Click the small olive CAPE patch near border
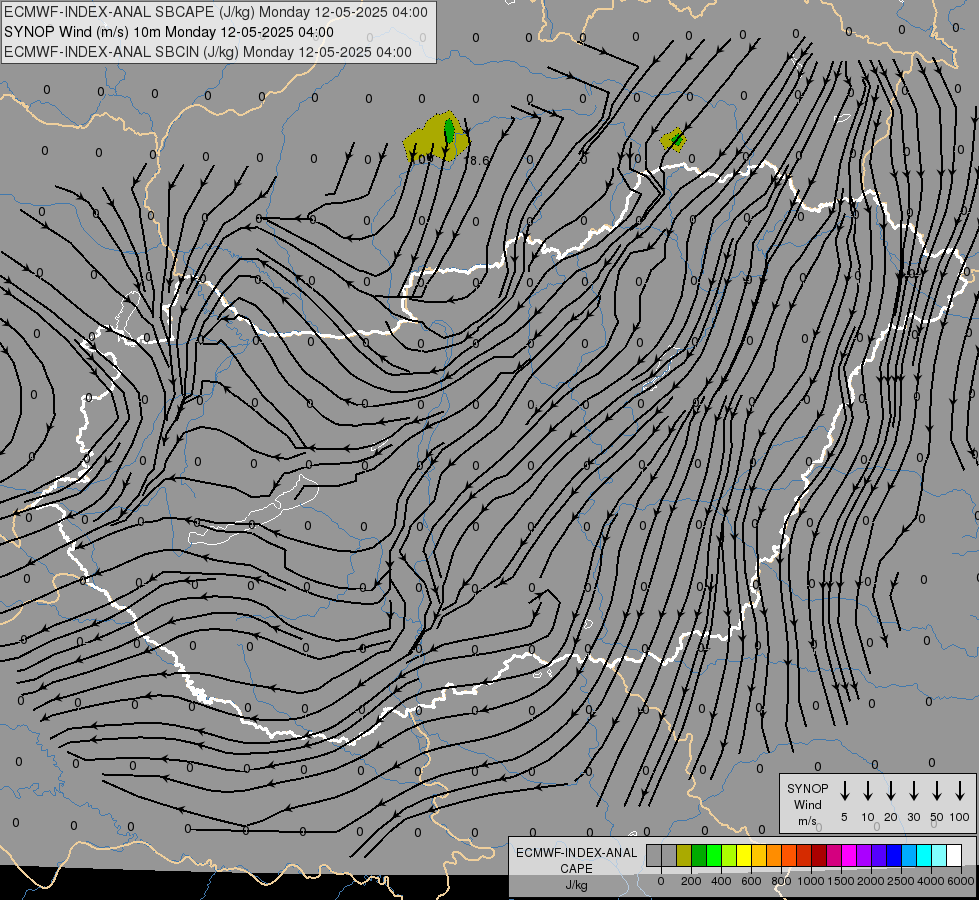The height and width of the screenshot is (900, 979). pyautogui.click(x=674, y=139)
